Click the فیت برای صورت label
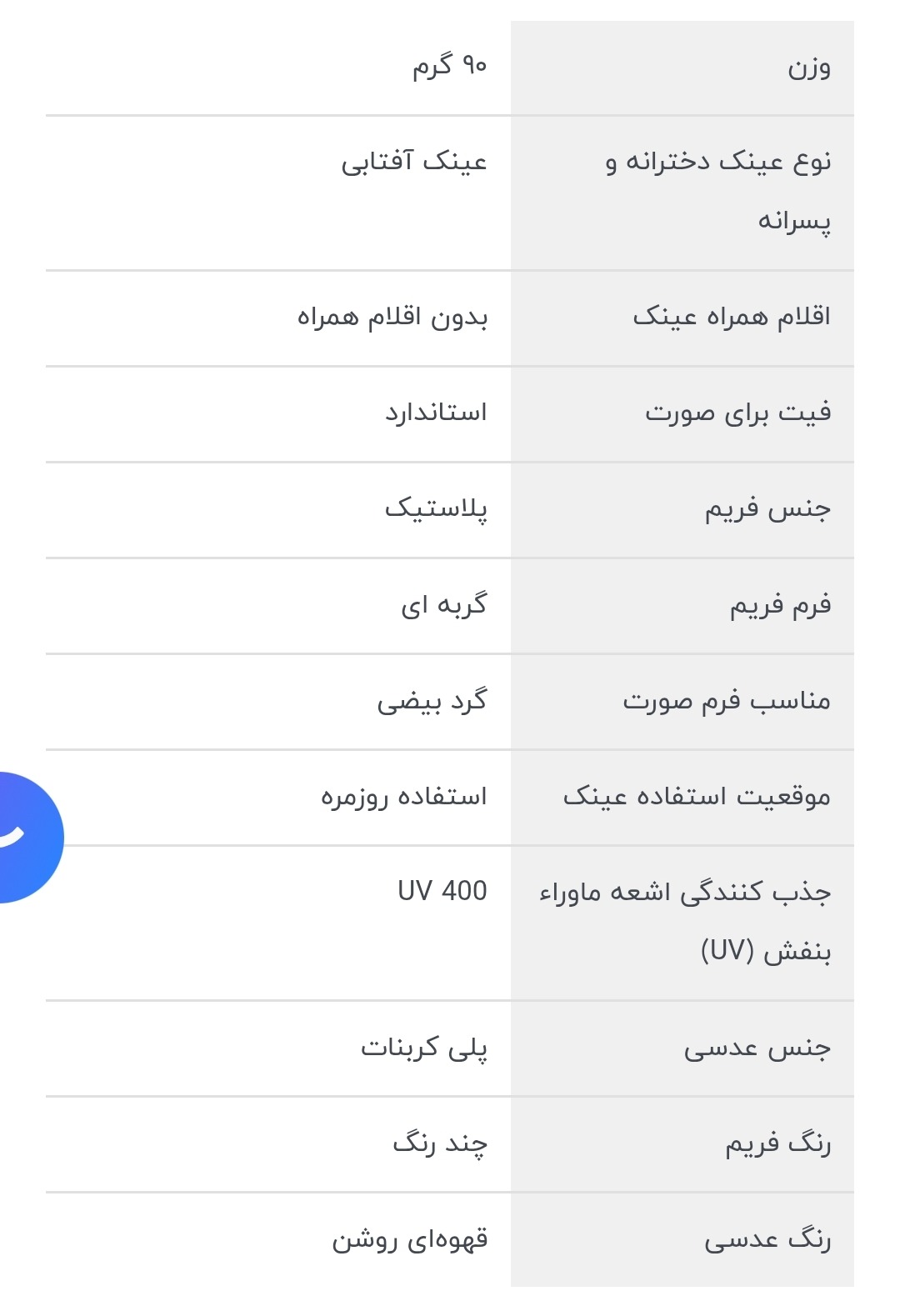Viewport: 900px width, 1316px height. [x=737, y=413]
